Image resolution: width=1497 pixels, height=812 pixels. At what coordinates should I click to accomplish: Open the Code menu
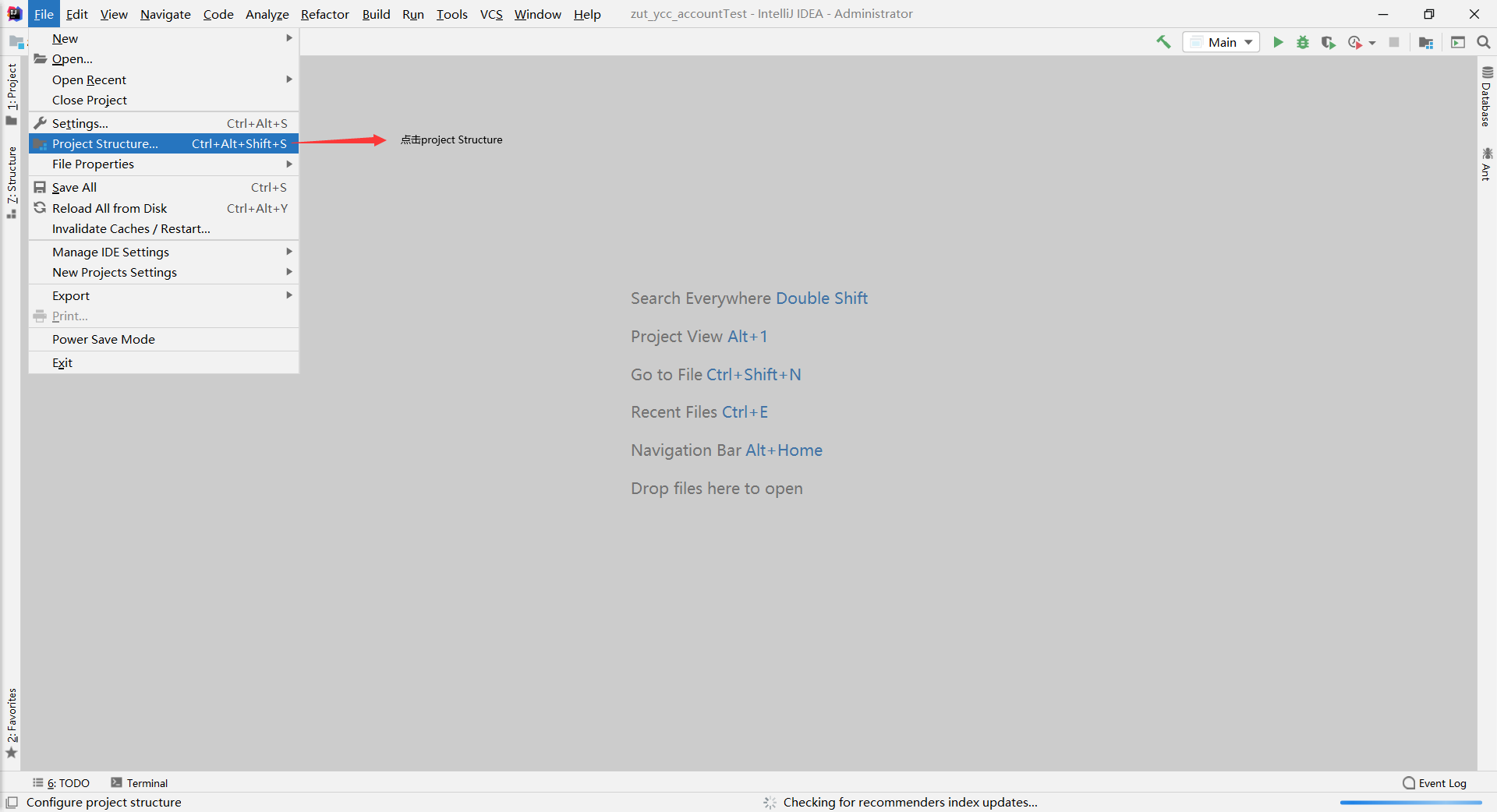click(x=218, y=14)
